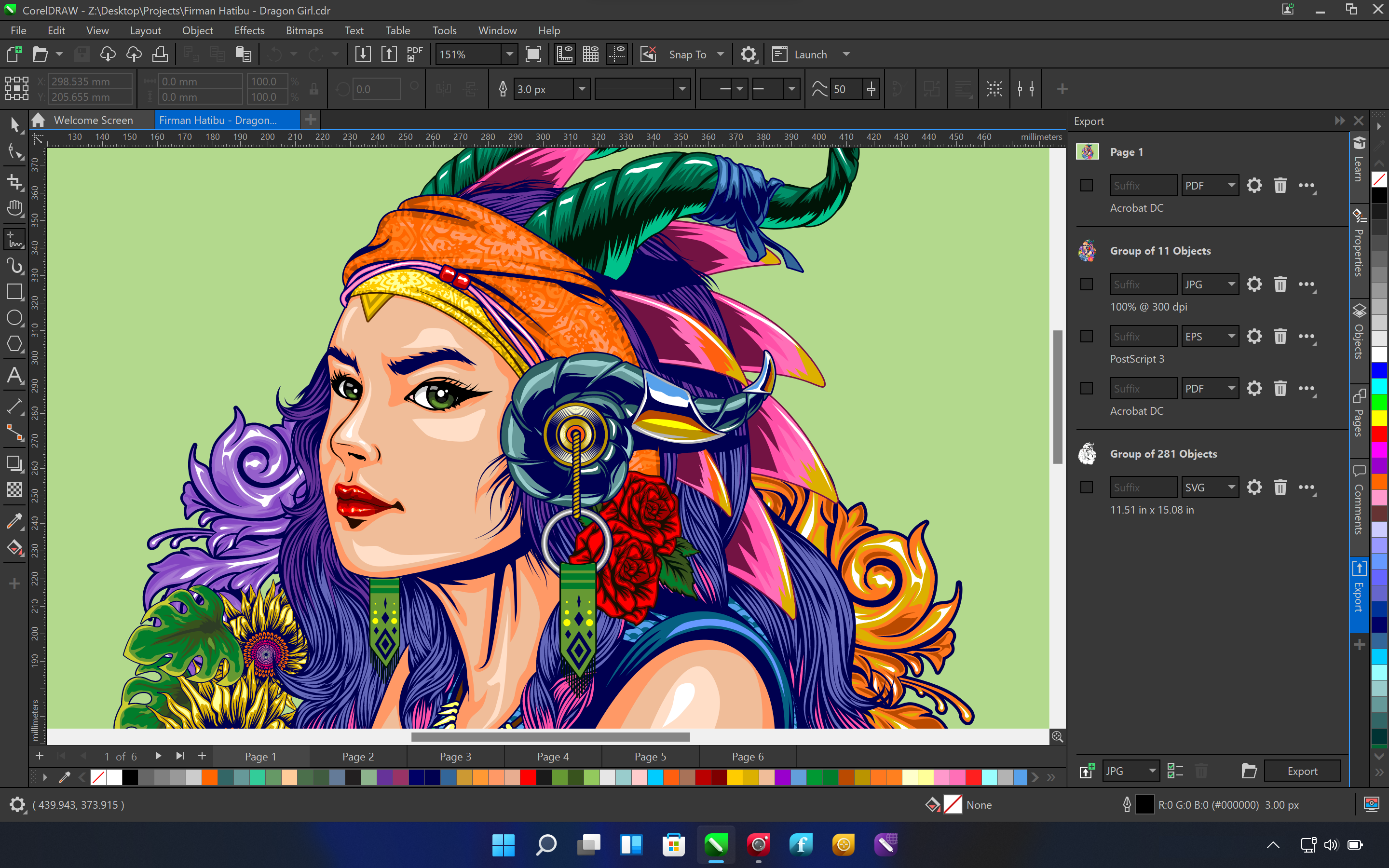This screenshot has height=868, width=1389.
Task: Toggle checkbox for Group of 11 Objects PDF export
Action: click(1087, 388)
